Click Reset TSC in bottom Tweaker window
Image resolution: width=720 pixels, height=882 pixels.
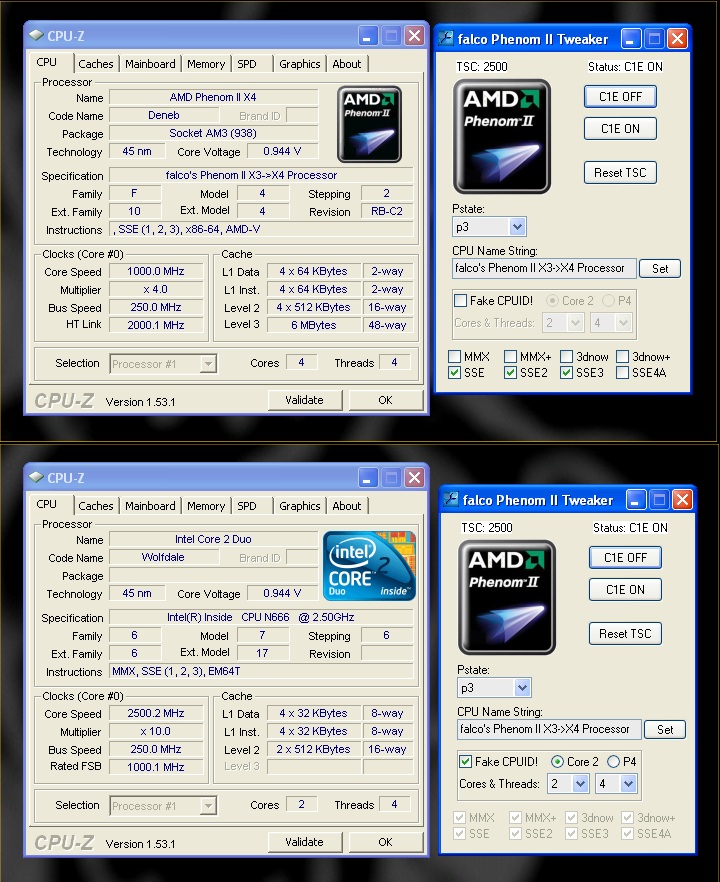[x=625, y=634]
